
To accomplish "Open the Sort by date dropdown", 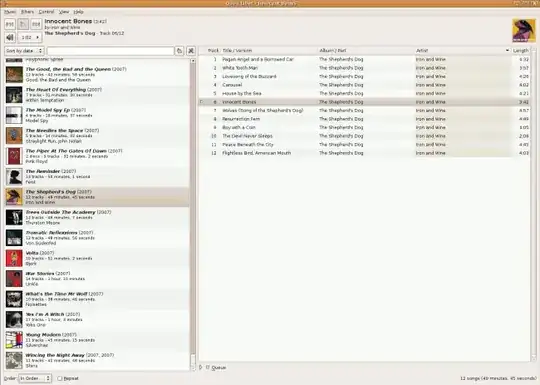I will coord(24,51).
